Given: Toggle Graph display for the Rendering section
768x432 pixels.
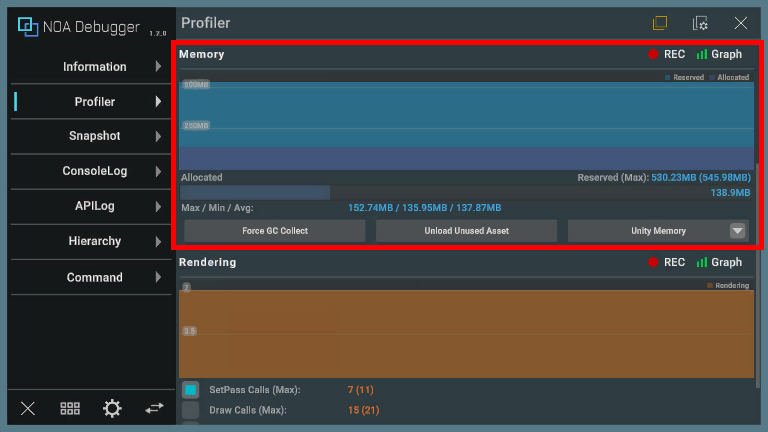Looking at the screenshot, I should click(719, 262).
